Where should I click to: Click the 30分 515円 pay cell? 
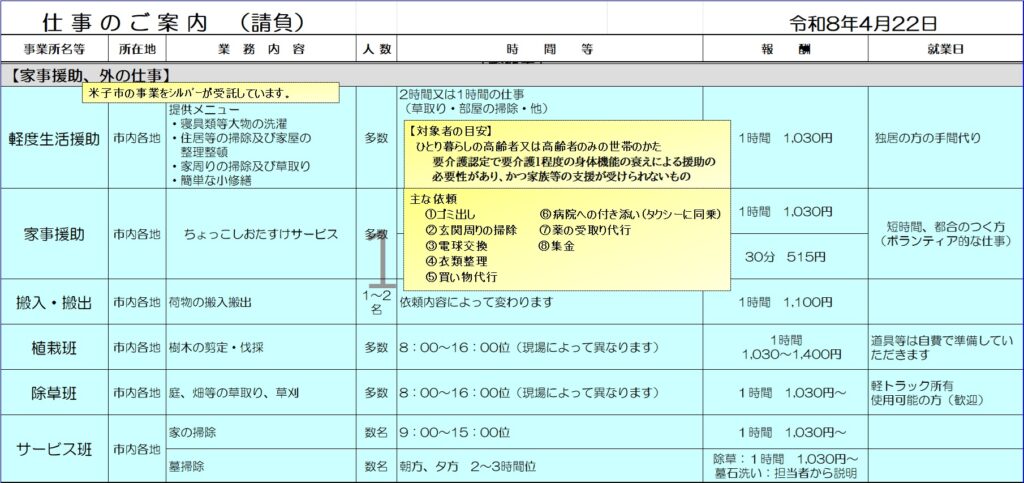click(x=785, y=257)
